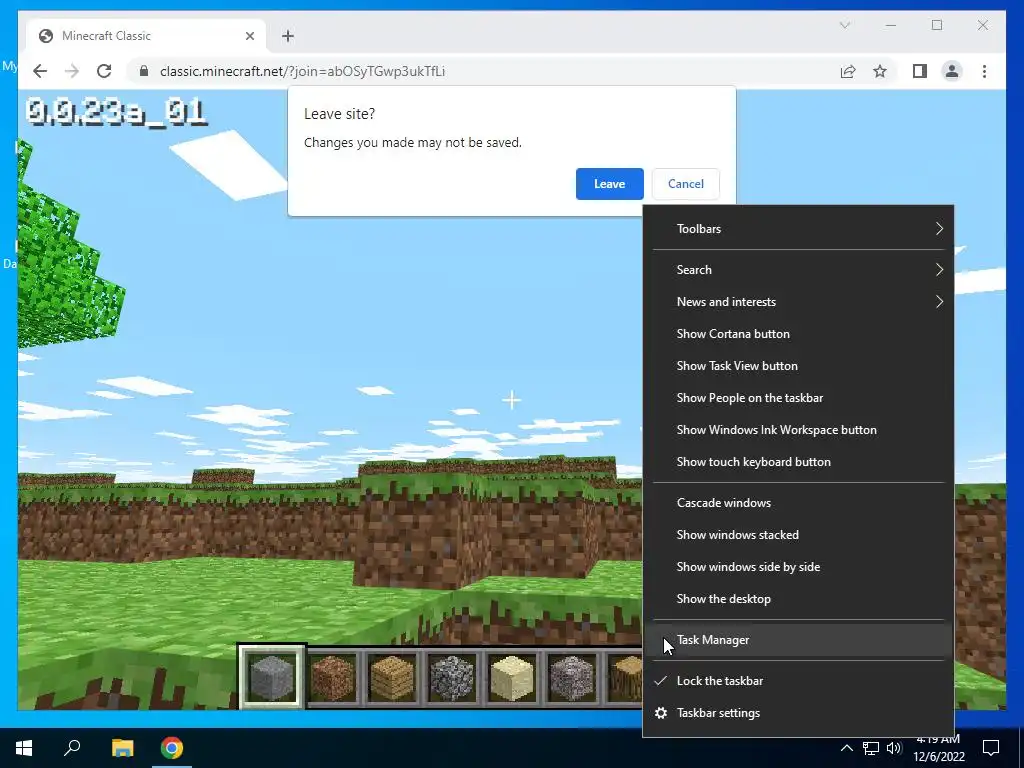Expand the Search submenu

pos(799,270)
